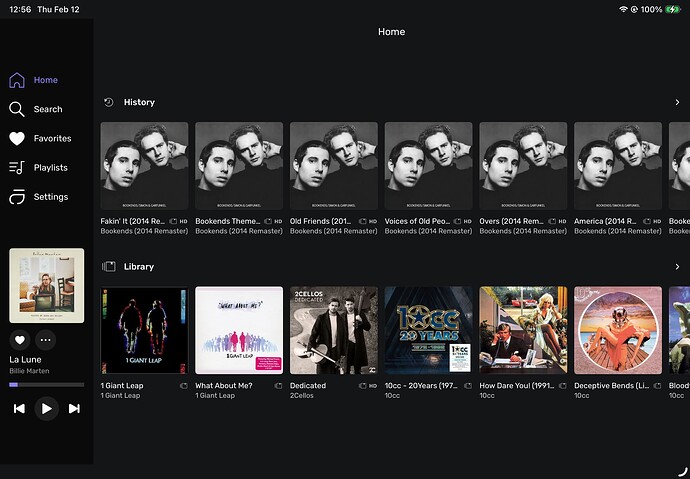
Task: Click the library icon beside 1 Giant Leap title
Action: (184, 386)
